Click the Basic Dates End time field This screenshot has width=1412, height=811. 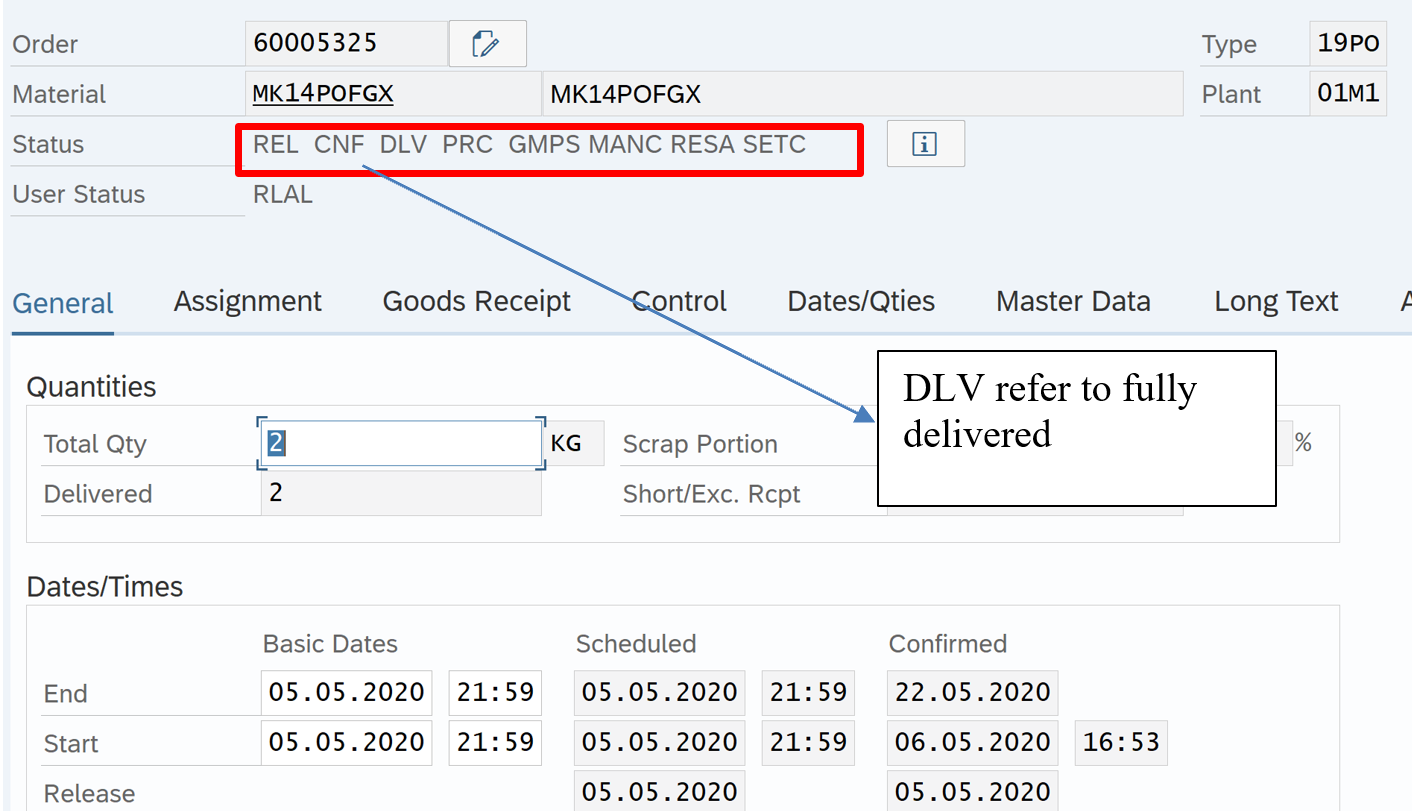[495, 692]
